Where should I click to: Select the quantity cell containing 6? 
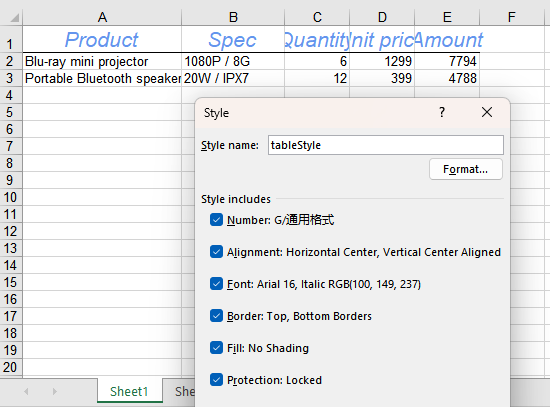317,61
